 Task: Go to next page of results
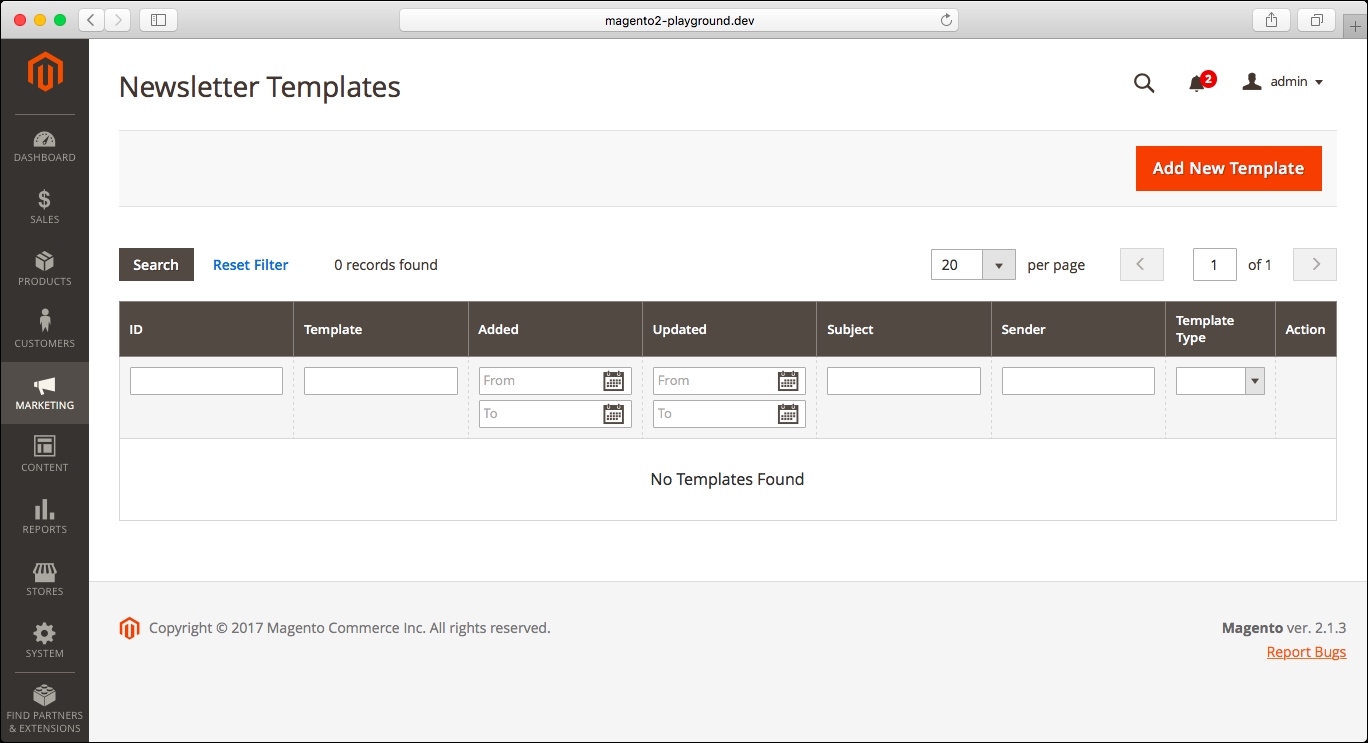tap(1315, 265)
